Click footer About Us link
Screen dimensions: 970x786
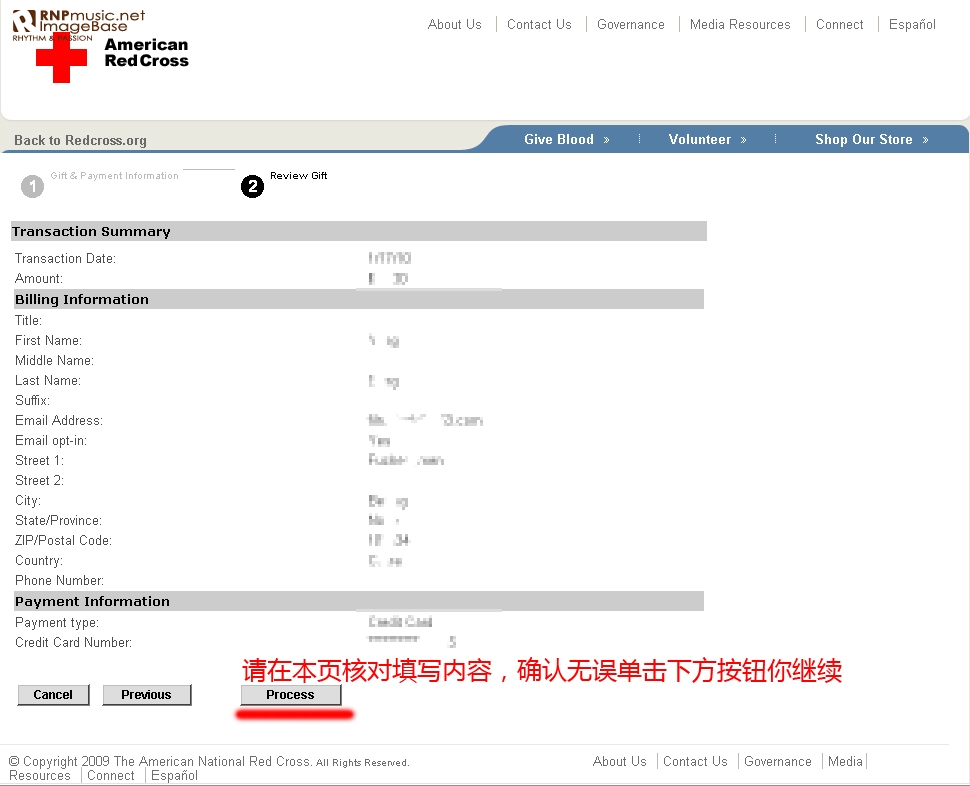pos(619,761)
